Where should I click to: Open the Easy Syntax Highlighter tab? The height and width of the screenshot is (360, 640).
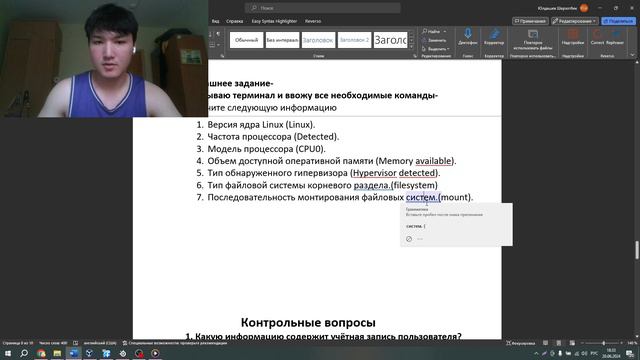pyautogui.click(x=274, y=21)
